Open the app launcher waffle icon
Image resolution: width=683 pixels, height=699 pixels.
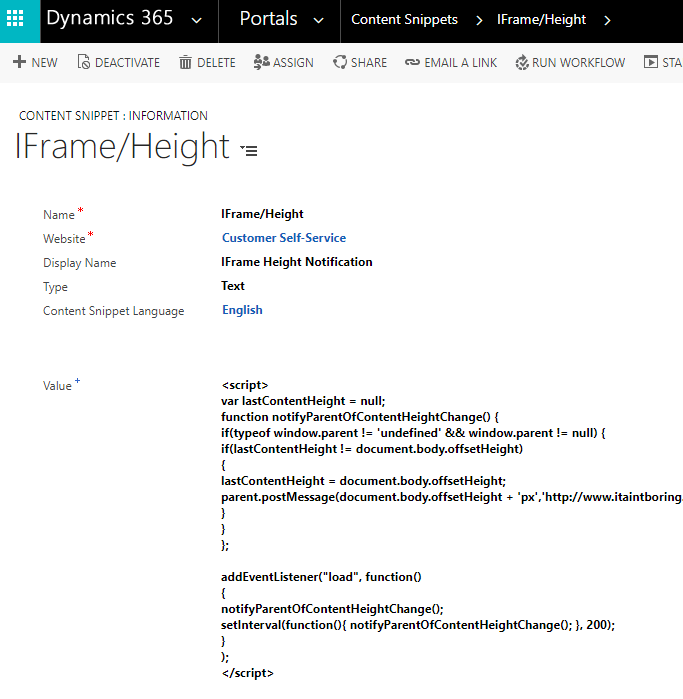15,18
